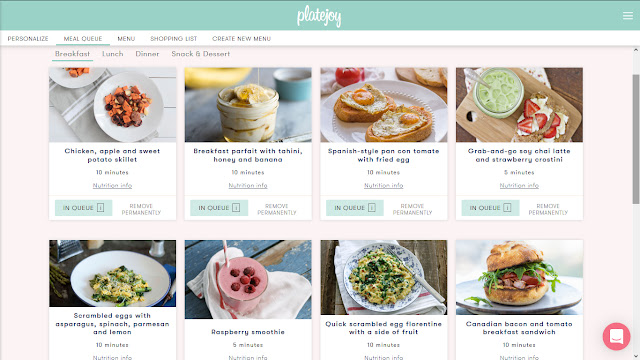640x360 pixels.
Task: Click info icon on pan con tomate queue button
Action: click(x=371, y=208)
